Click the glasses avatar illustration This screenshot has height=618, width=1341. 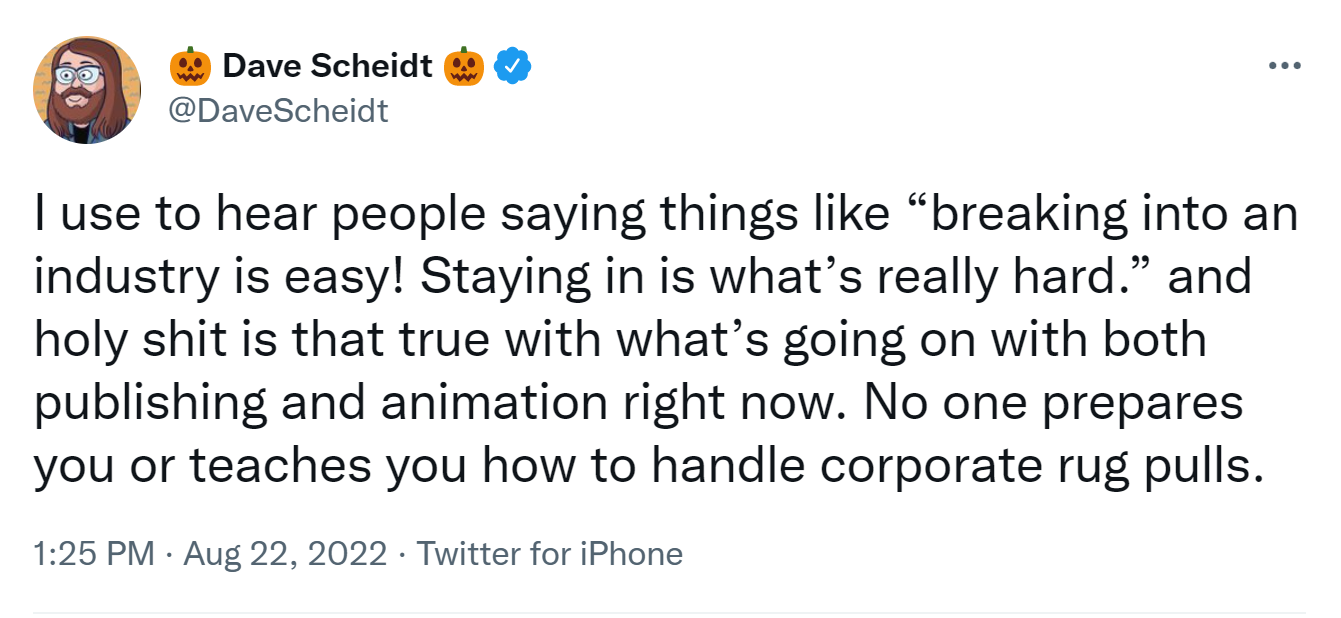point(86,88)
